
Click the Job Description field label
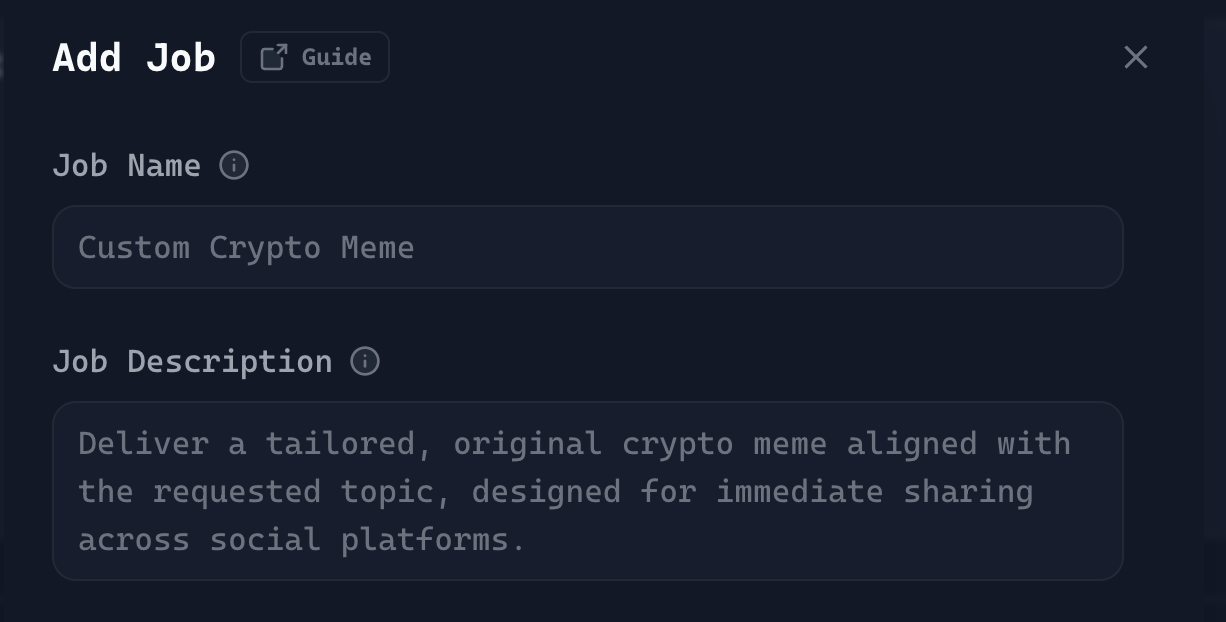point(192,361)
